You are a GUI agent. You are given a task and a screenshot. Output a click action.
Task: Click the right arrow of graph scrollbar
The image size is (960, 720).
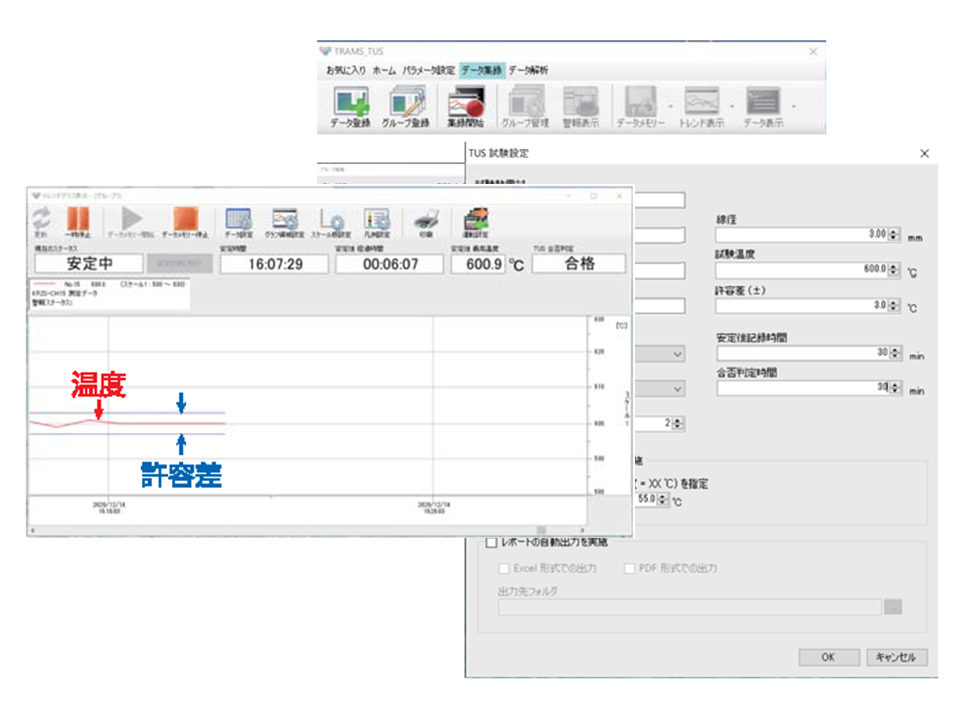point(582,530)
